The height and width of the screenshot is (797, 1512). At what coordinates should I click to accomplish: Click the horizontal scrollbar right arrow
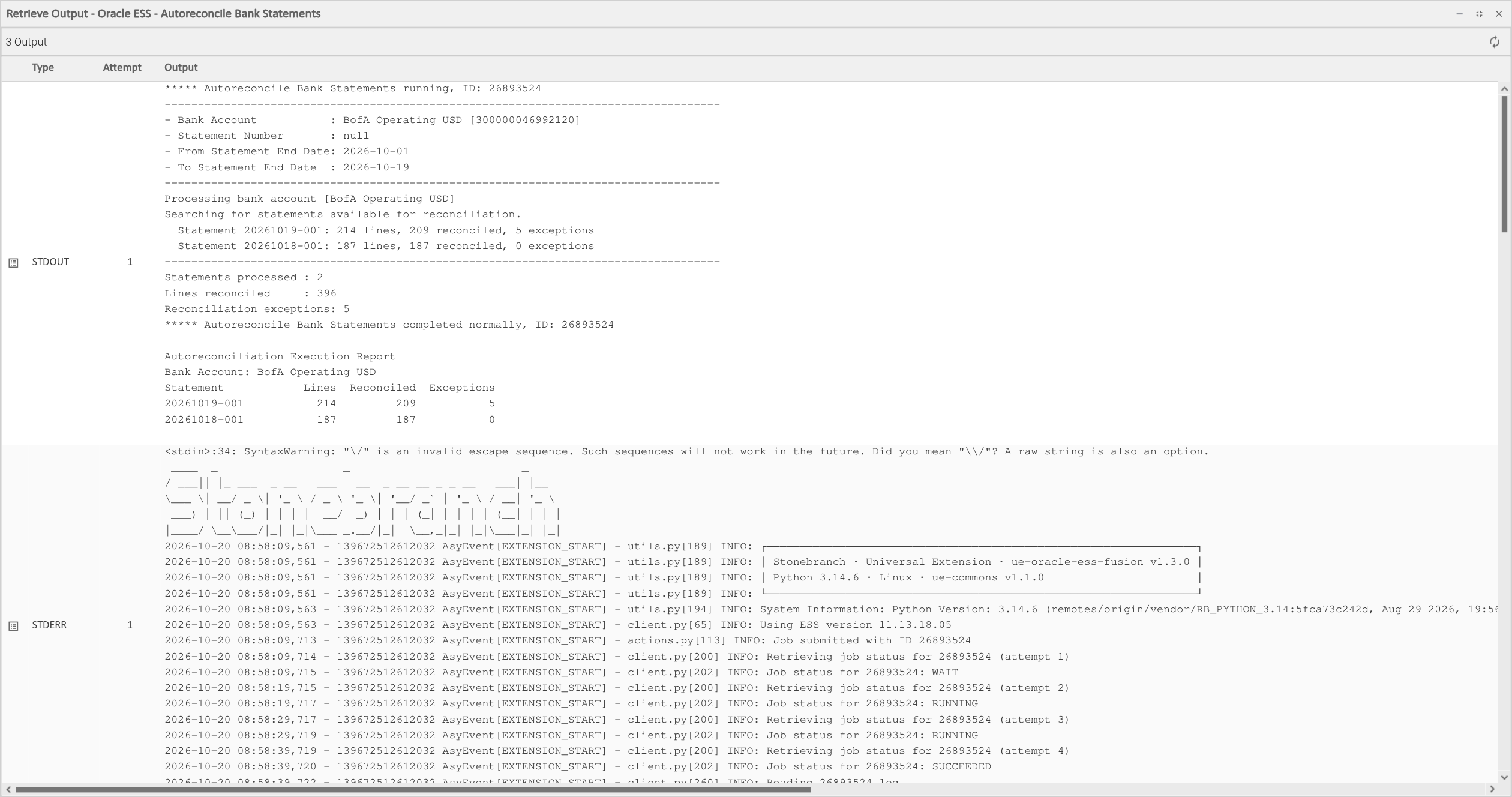point(1492,789)
